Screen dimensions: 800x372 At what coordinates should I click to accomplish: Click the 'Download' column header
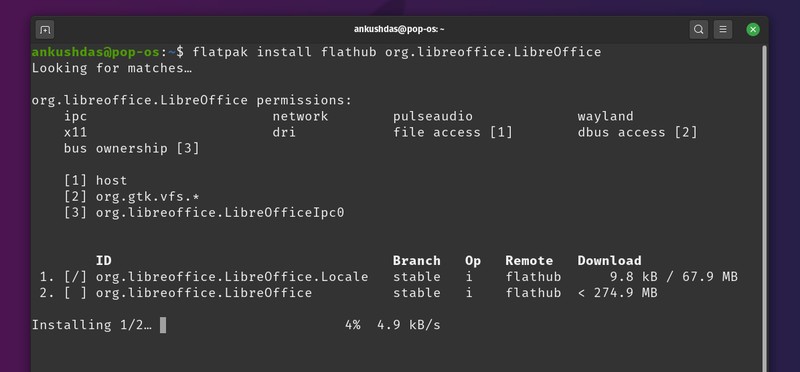(x=609, y=261)
